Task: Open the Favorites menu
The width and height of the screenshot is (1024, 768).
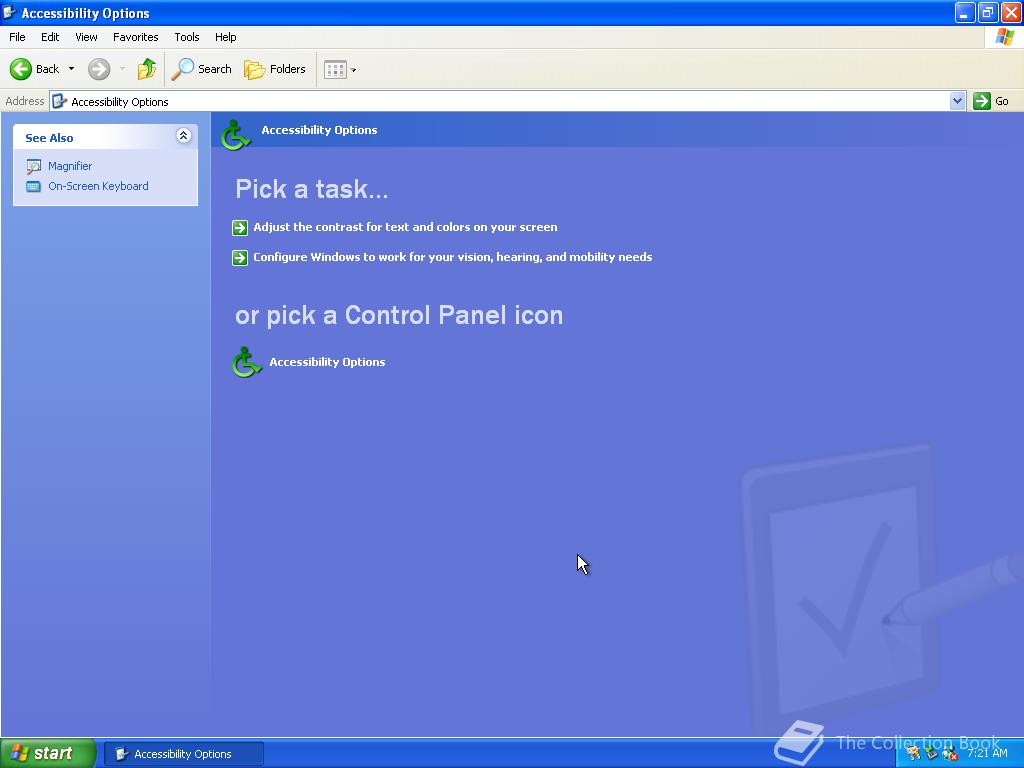Action: pyautogui.click(x=135, y=37)
